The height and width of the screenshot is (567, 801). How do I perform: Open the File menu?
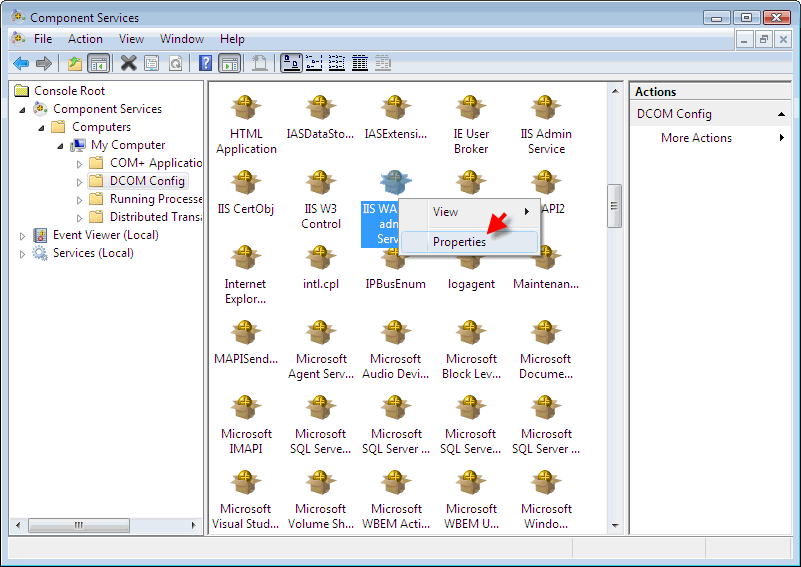click(x=43, y=39)
